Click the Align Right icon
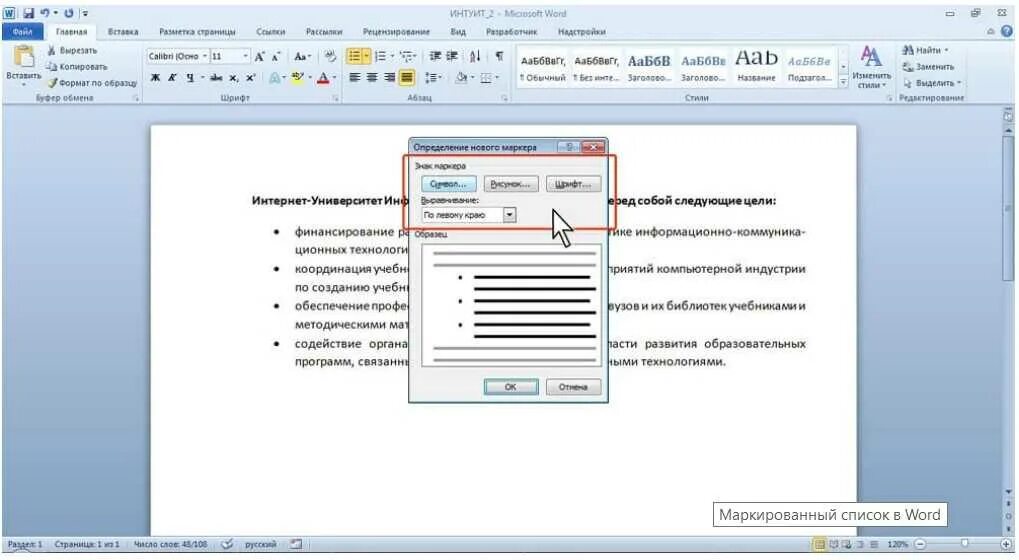The image size is (1019, 560). [x=389, y=77]
